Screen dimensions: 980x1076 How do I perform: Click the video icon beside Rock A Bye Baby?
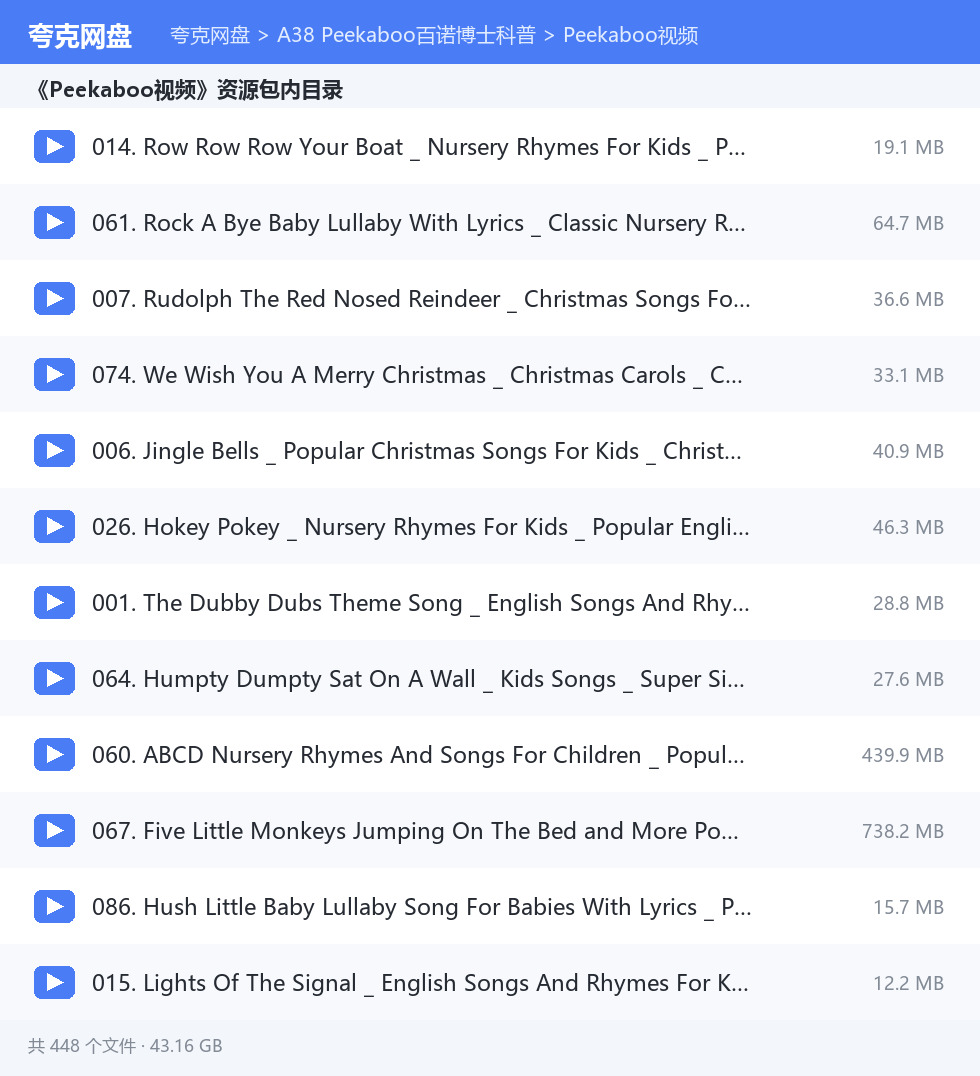pos(54,222)
